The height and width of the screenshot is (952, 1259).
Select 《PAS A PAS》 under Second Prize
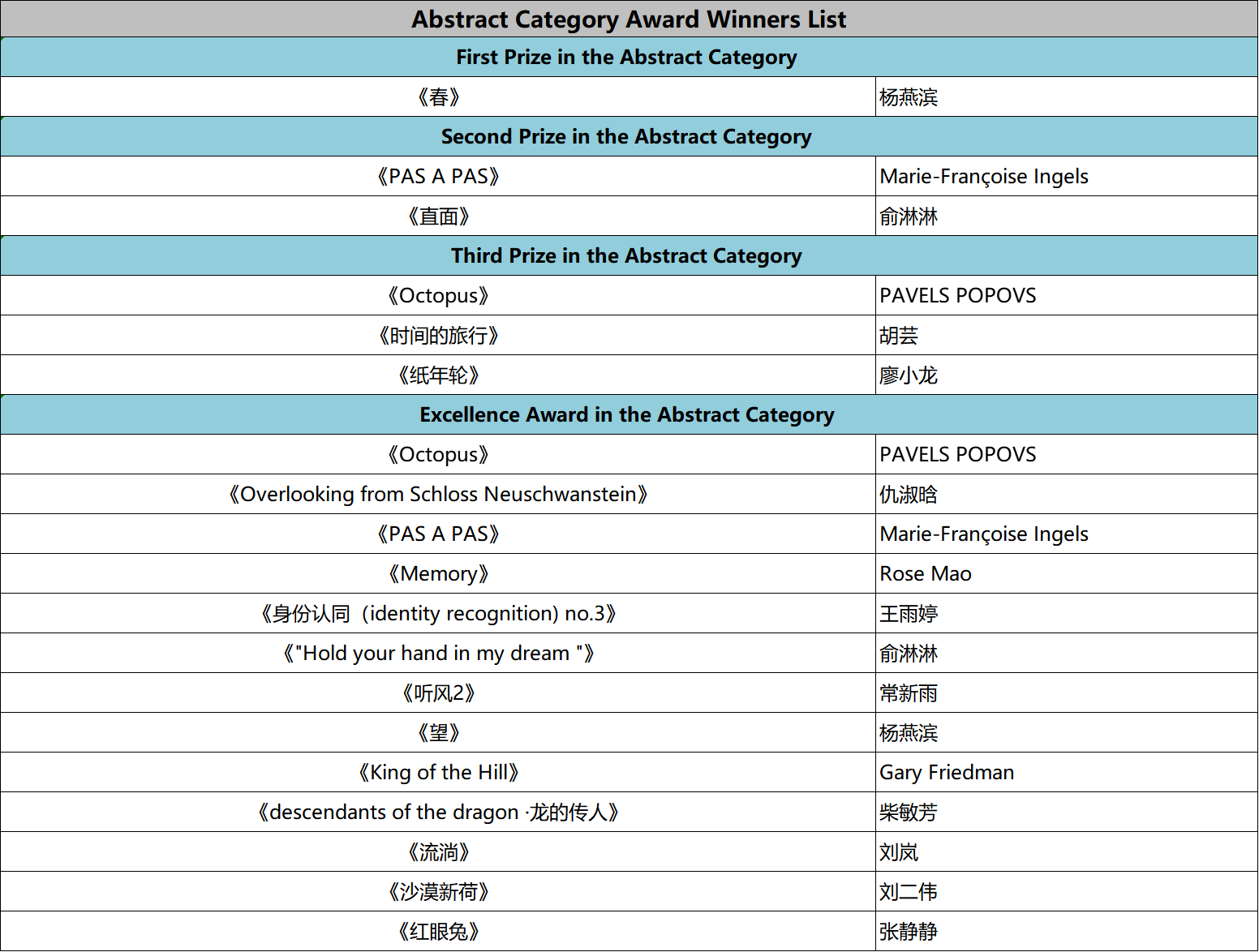pos(438,176)
